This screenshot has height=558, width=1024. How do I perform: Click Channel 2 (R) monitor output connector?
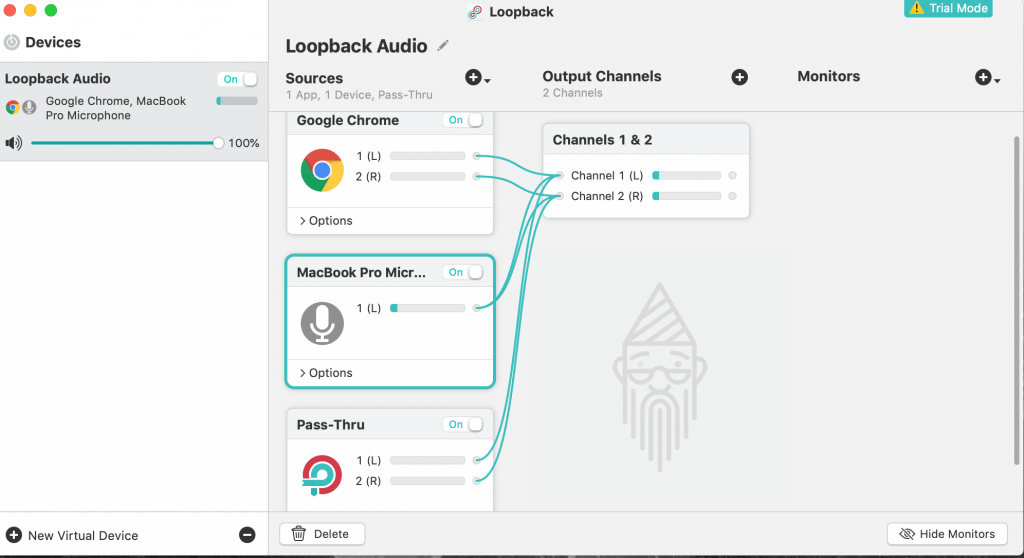[x=733, y=196]
